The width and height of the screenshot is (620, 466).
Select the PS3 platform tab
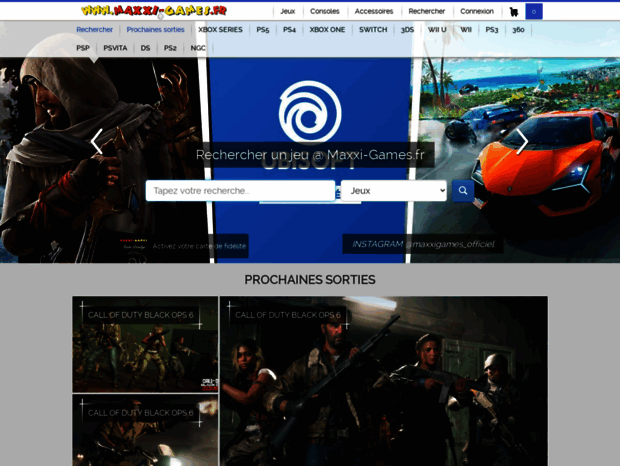point(492,30)
